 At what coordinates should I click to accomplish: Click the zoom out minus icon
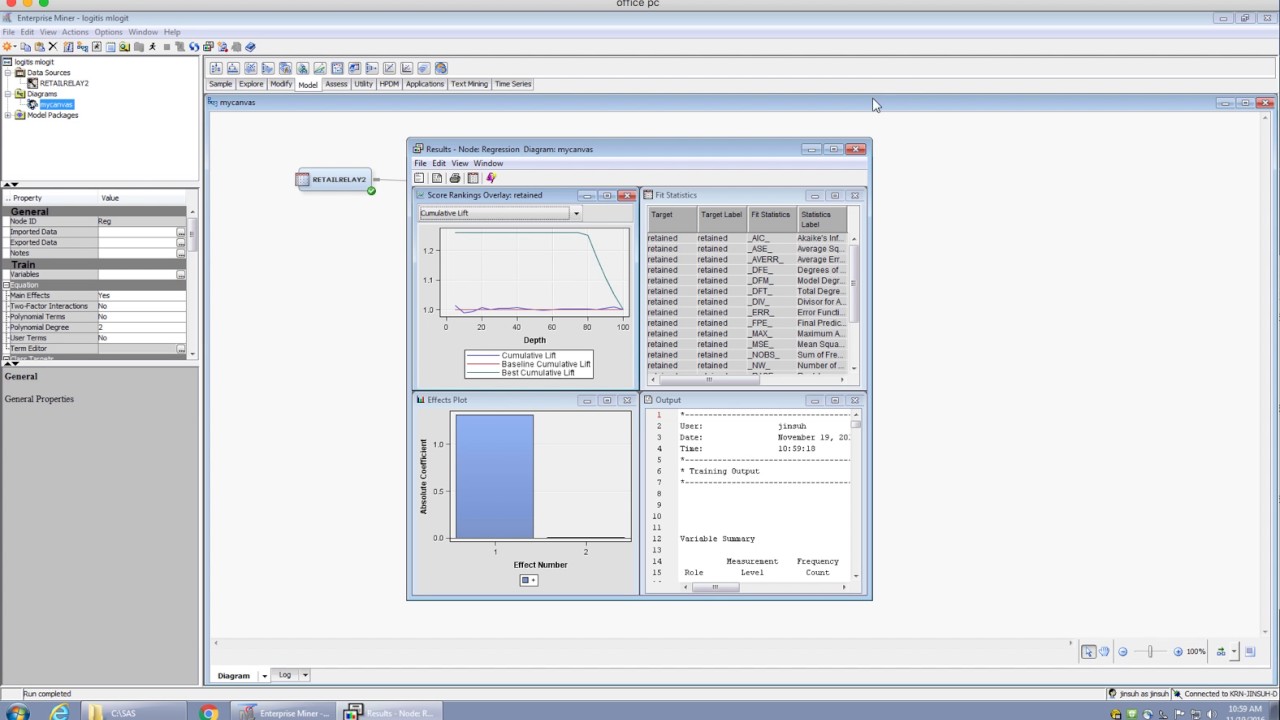pyautogui.click(x=1123, y=652)
